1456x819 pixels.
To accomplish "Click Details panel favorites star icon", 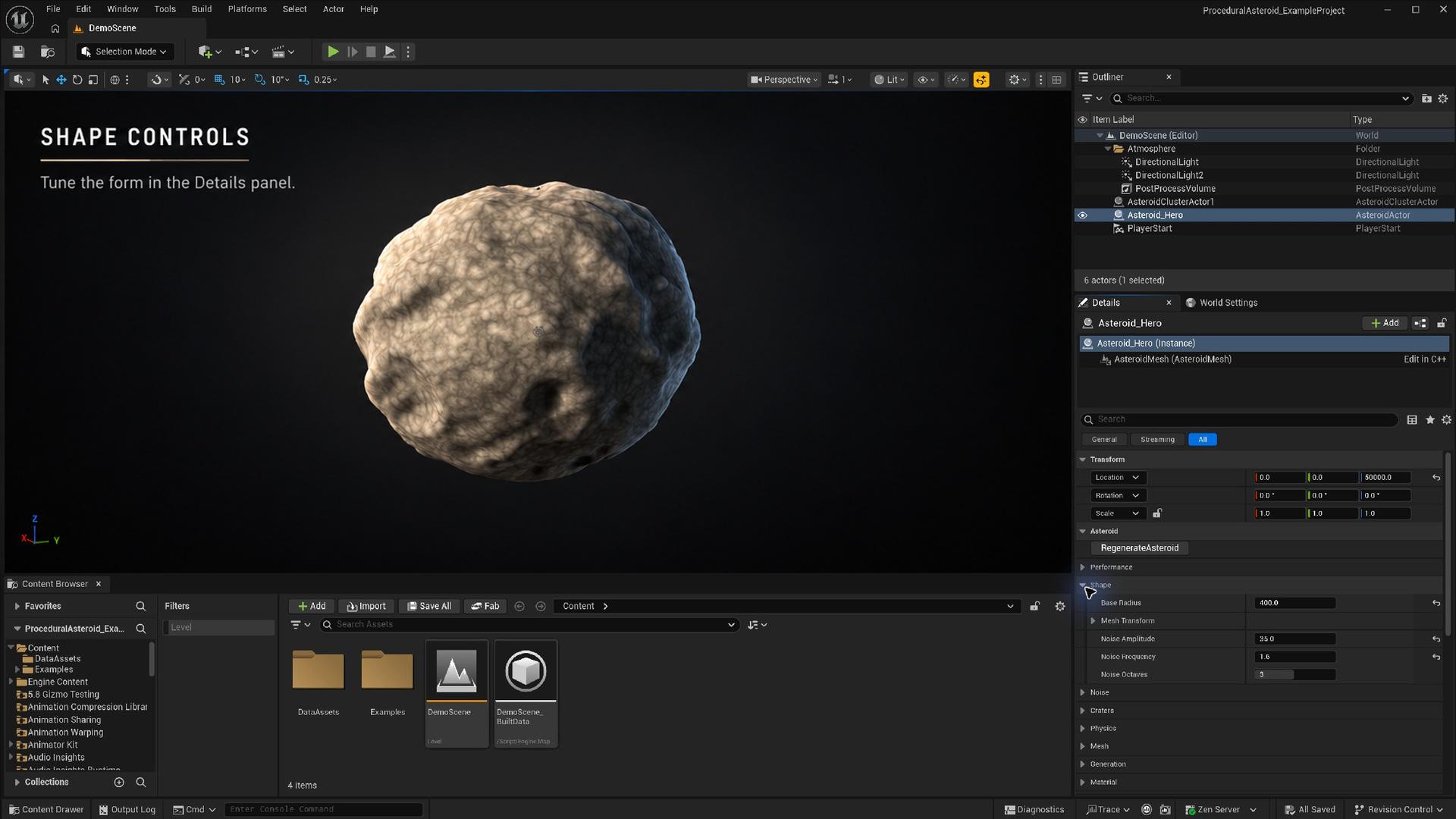I will (1429, 419).
